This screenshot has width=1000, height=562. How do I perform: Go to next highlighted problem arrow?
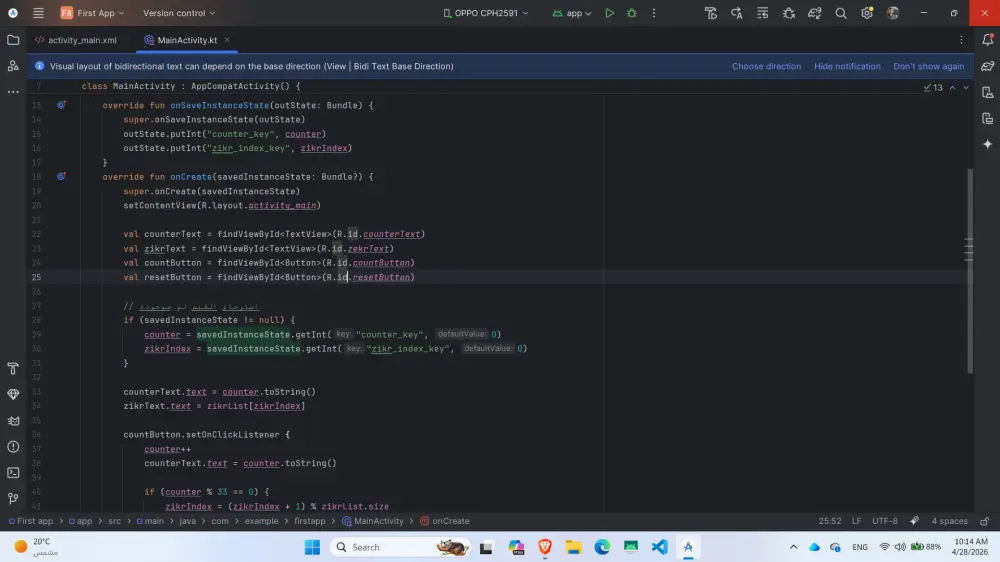coord(966,87)
